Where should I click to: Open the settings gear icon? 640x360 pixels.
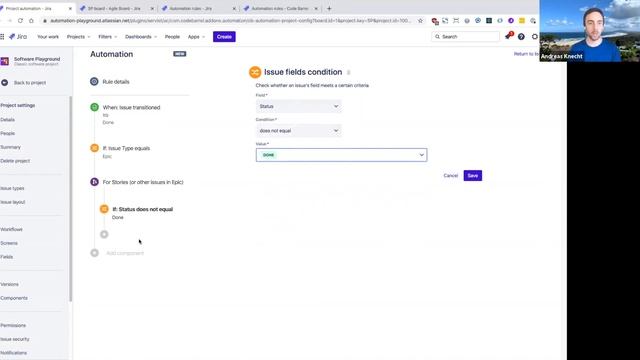535,37
